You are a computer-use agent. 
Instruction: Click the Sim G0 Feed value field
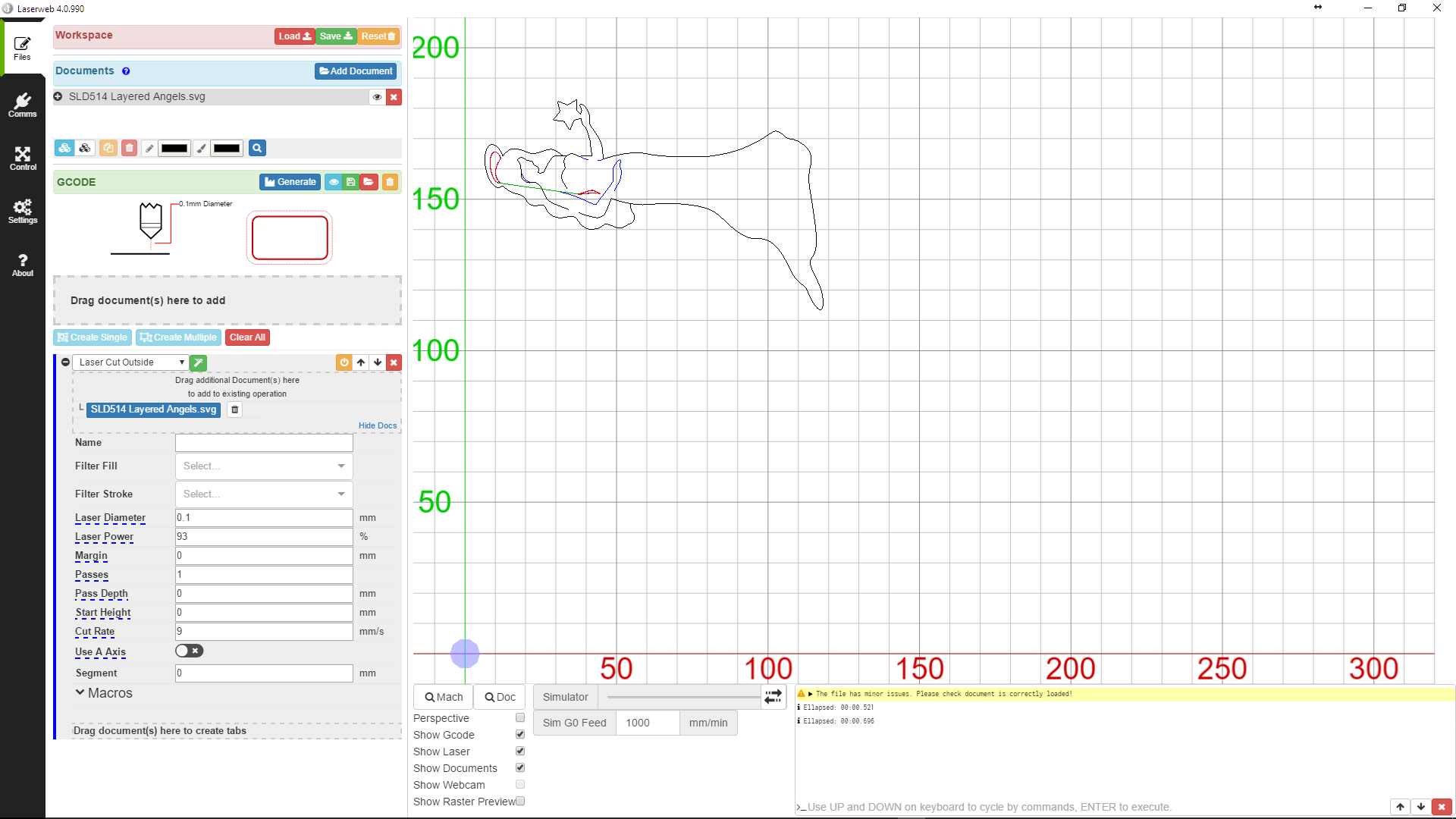point(648,723)
